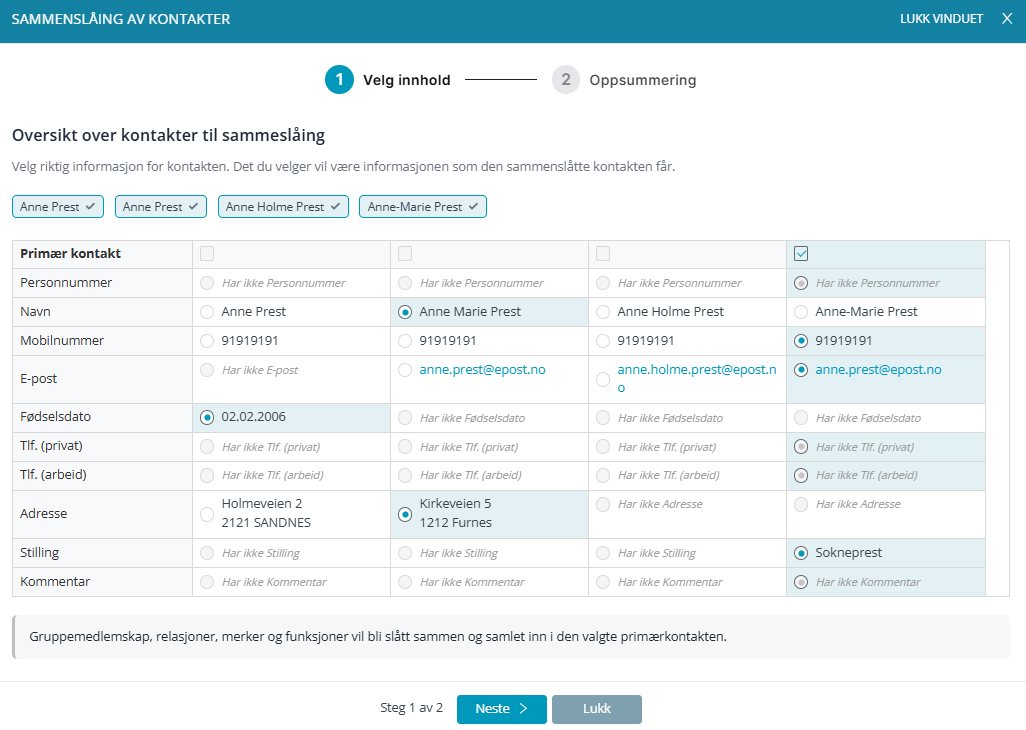Select name Anne Holme Prest radio button
Image resolution: width=1026 pixels, height=730 pixels.
point(603,312)
